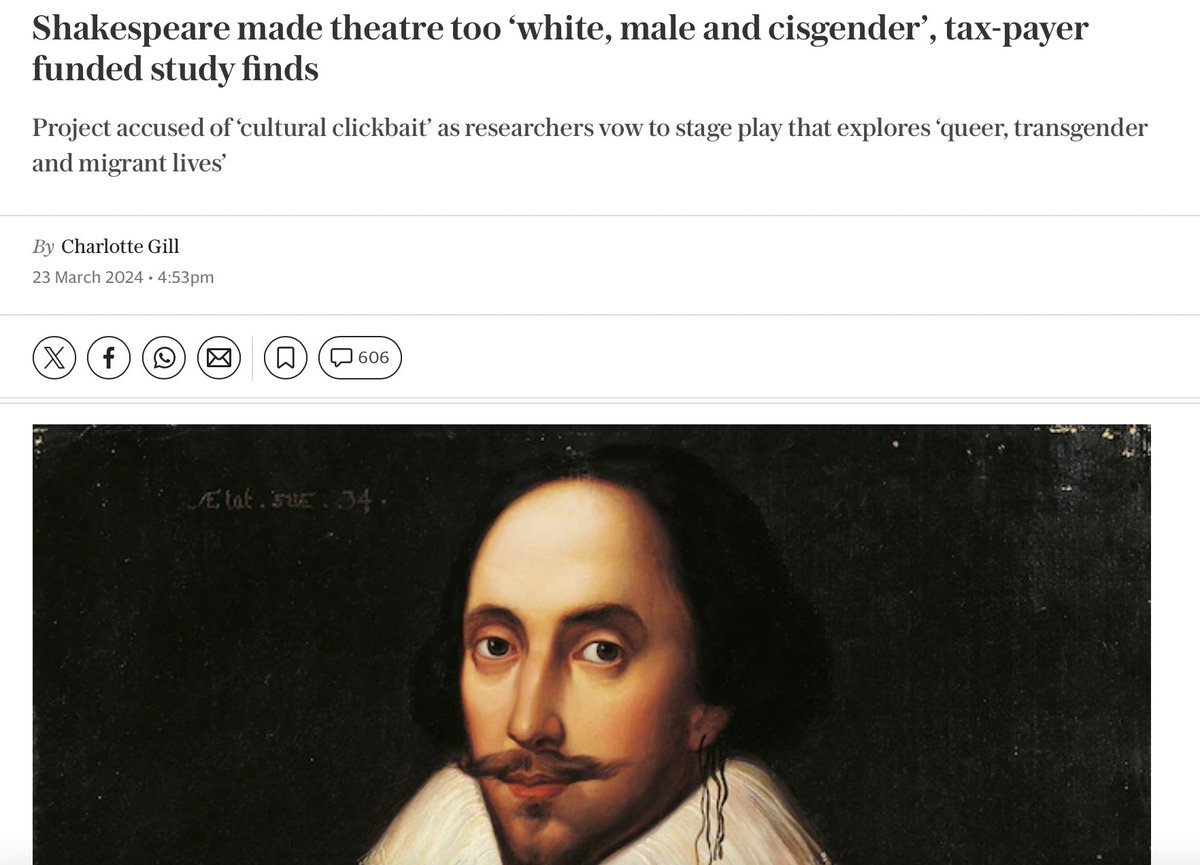
Task: Click 'and migrant lives' in the subheading
Action: point(125,162)
